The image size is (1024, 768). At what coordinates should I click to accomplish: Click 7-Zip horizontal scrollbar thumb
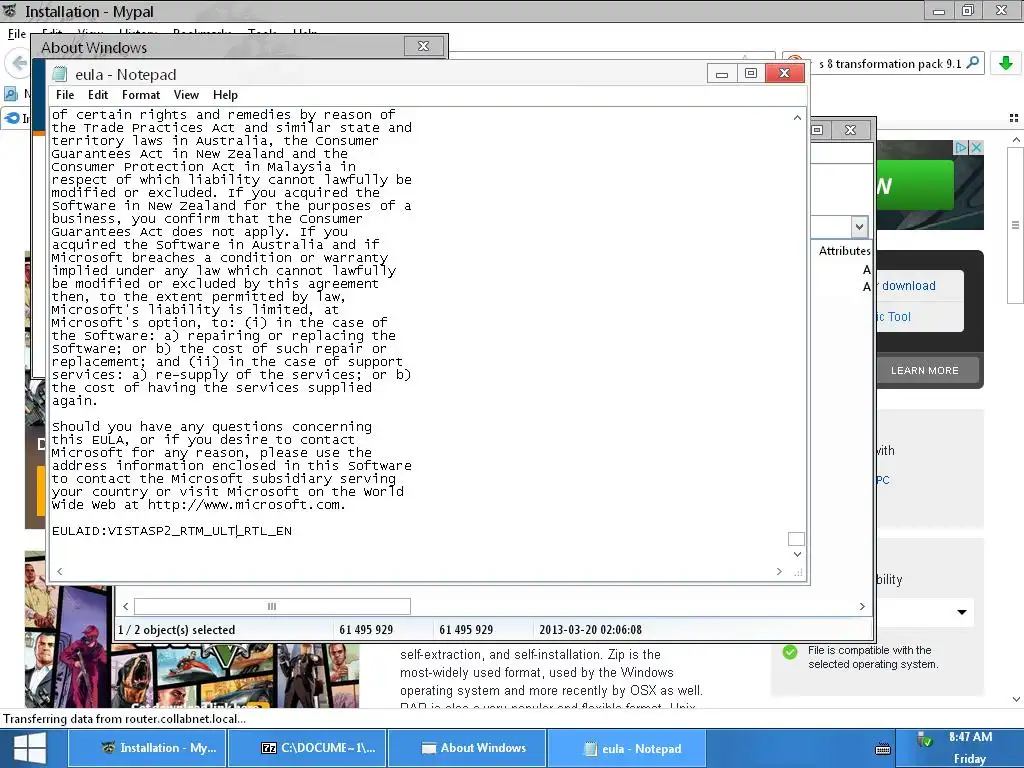tap(272, 607)
